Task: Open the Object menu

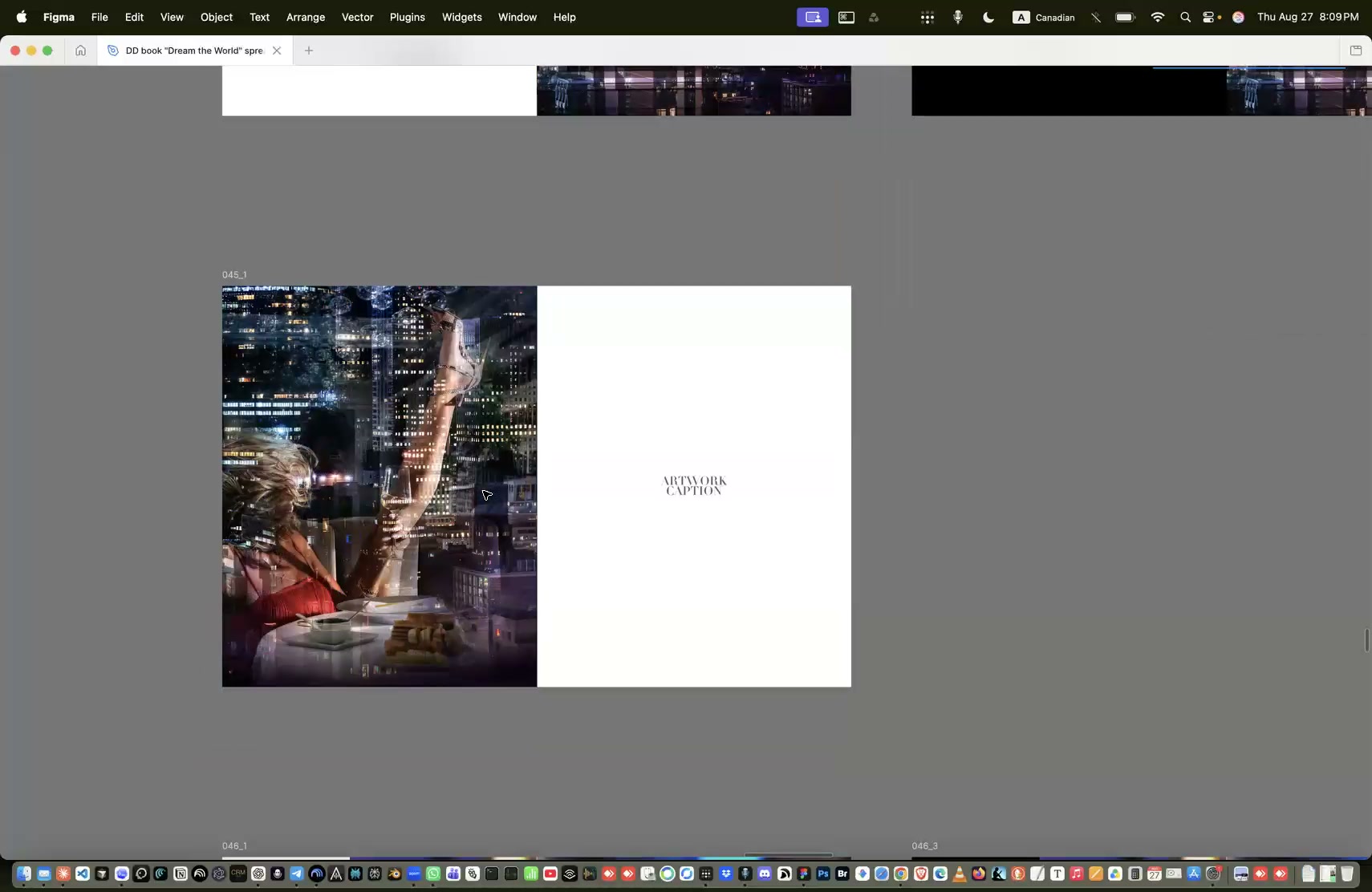Action: tap(217, 17)
